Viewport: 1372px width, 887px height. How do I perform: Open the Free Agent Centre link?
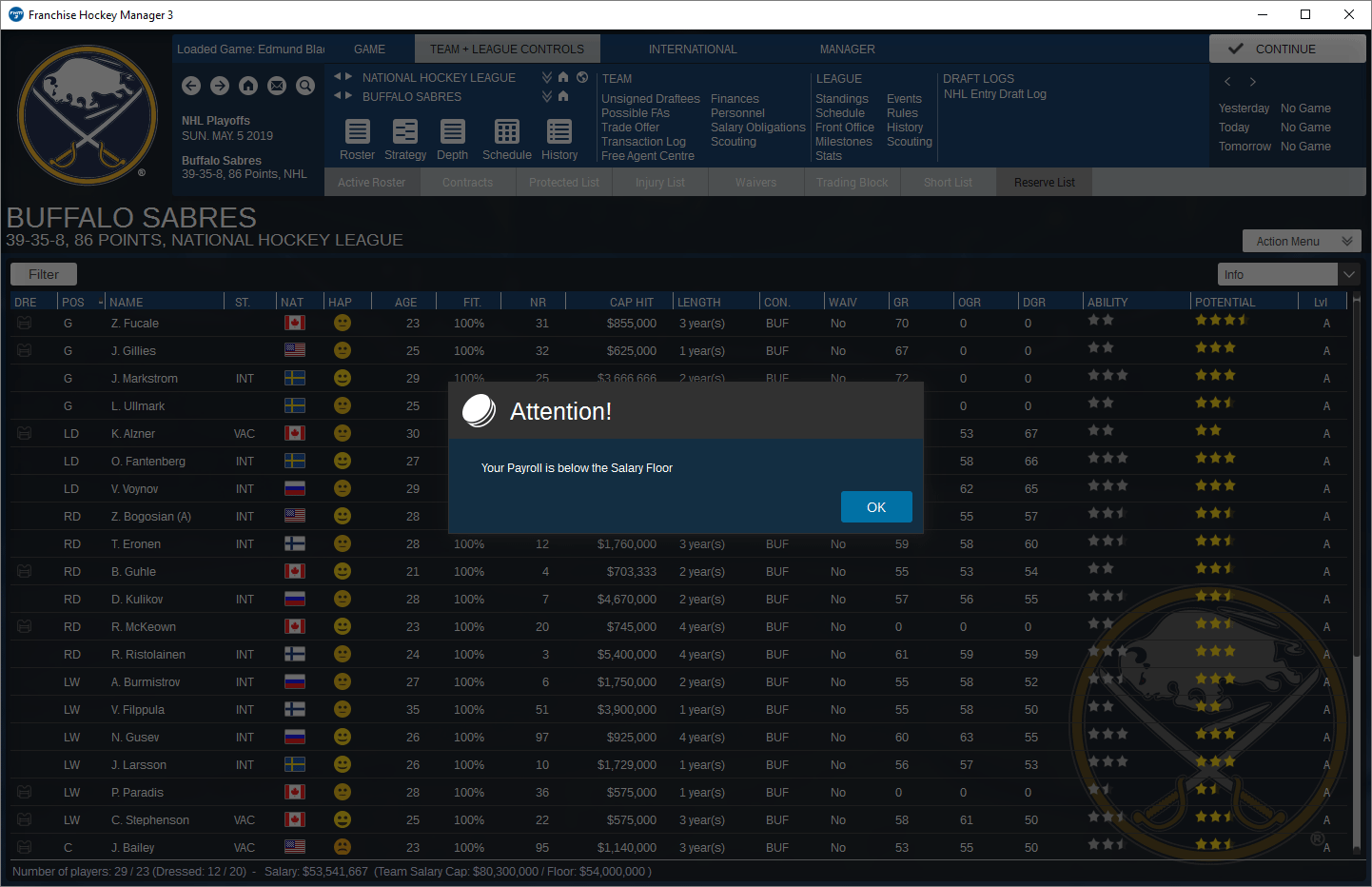point(648,156)
